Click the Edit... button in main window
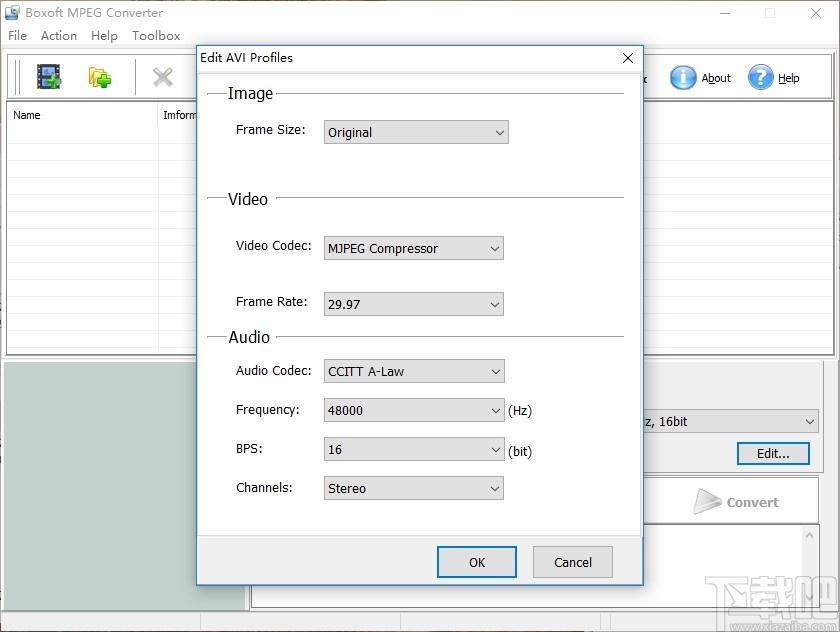The width and height of the screenshot is (840, 632). [773, 454]
